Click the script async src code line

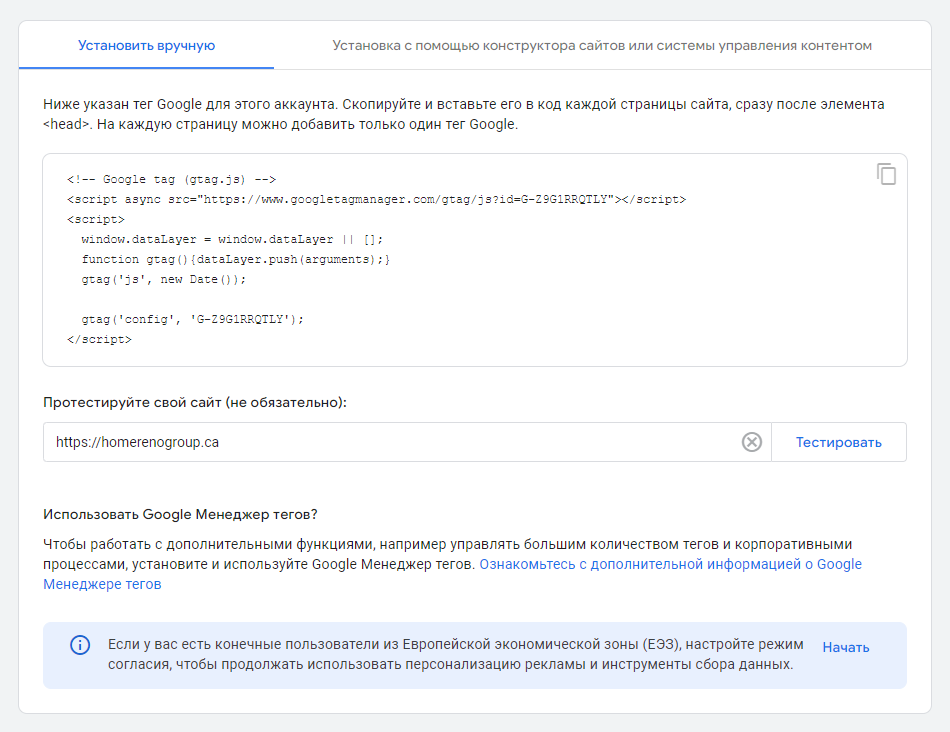[376, 199]
